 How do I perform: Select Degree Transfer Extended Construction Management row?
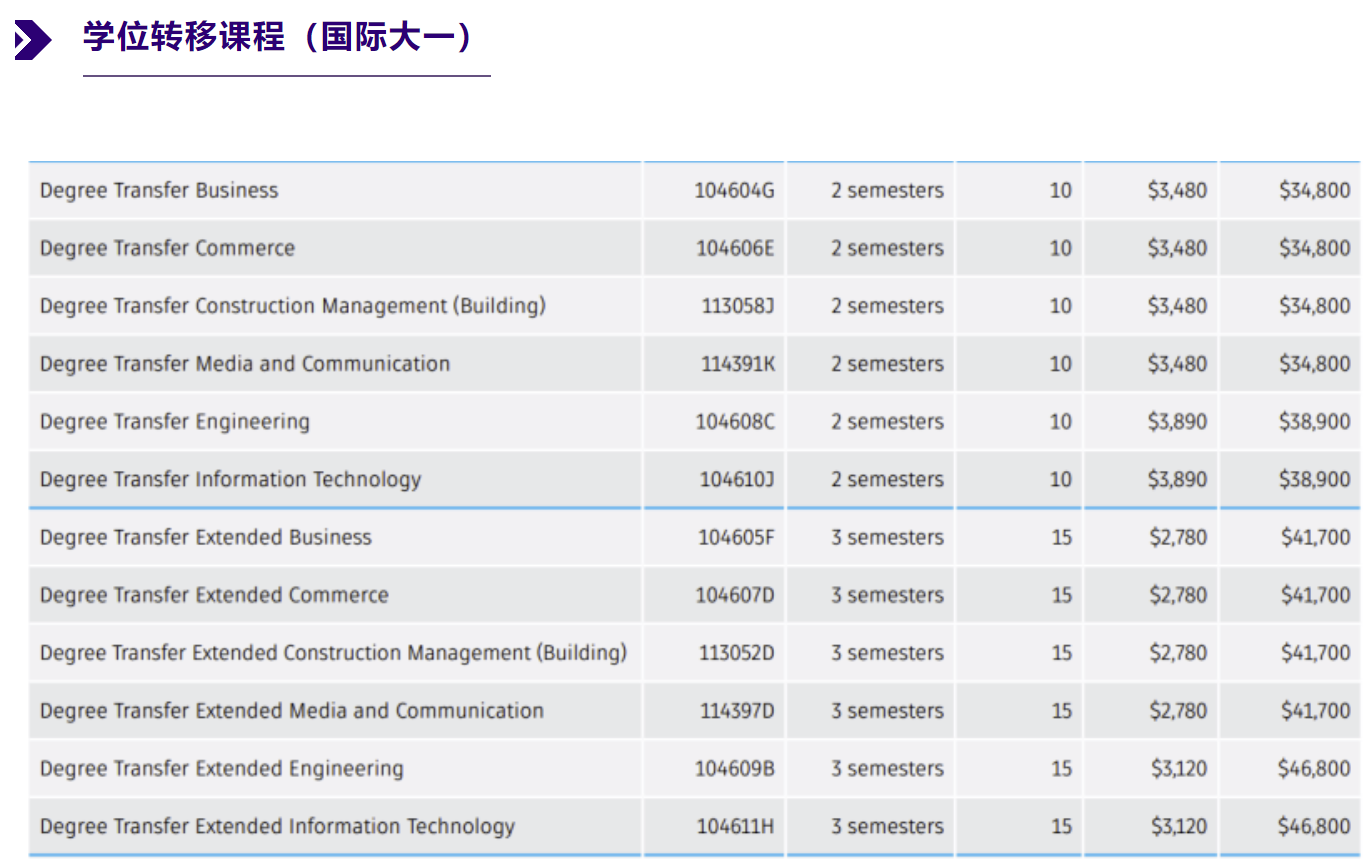(x=333, y=653)
